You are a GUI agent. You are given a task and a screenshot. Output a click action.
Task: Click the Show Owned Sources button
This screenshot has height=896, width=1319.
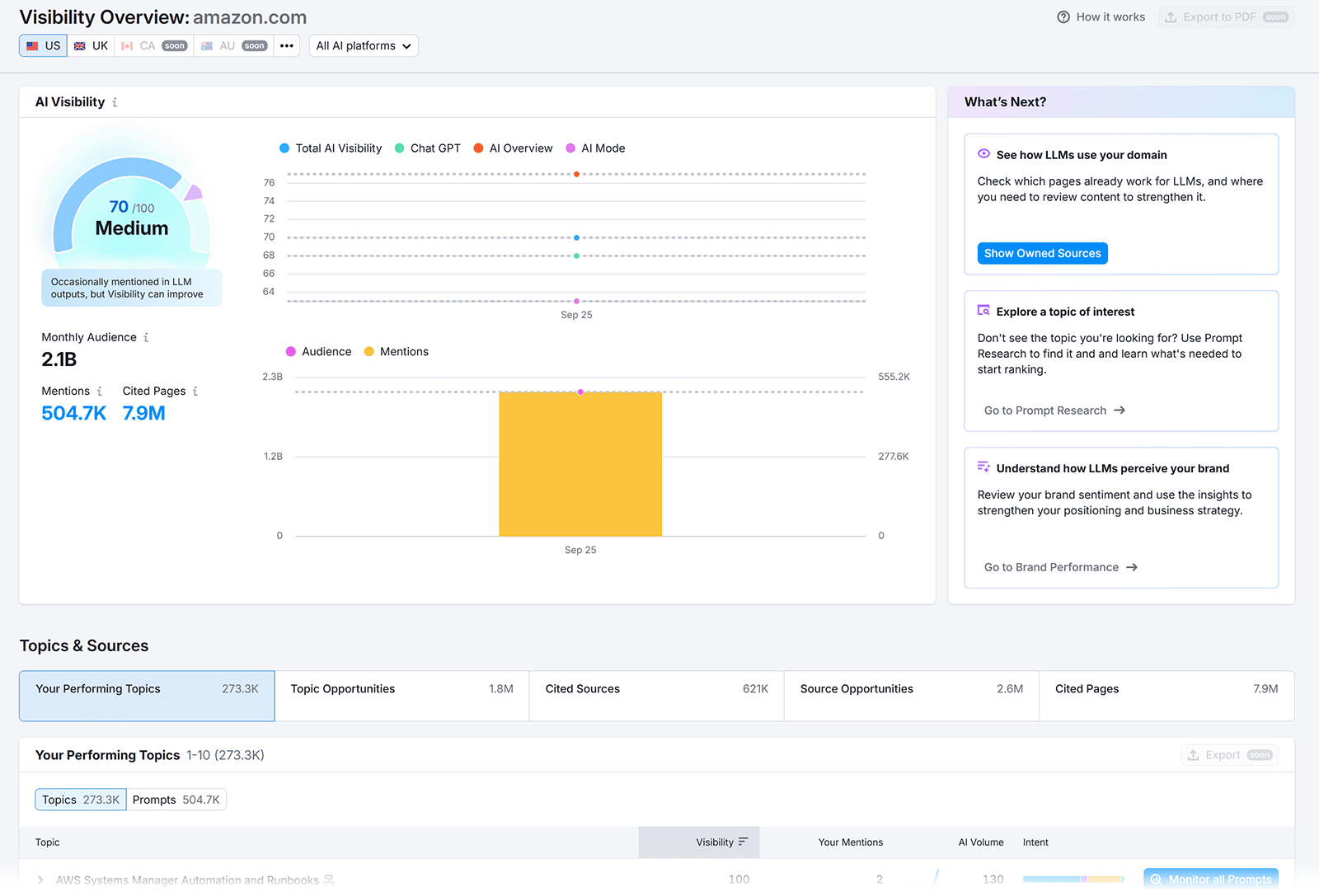(x=1042, y=253)
